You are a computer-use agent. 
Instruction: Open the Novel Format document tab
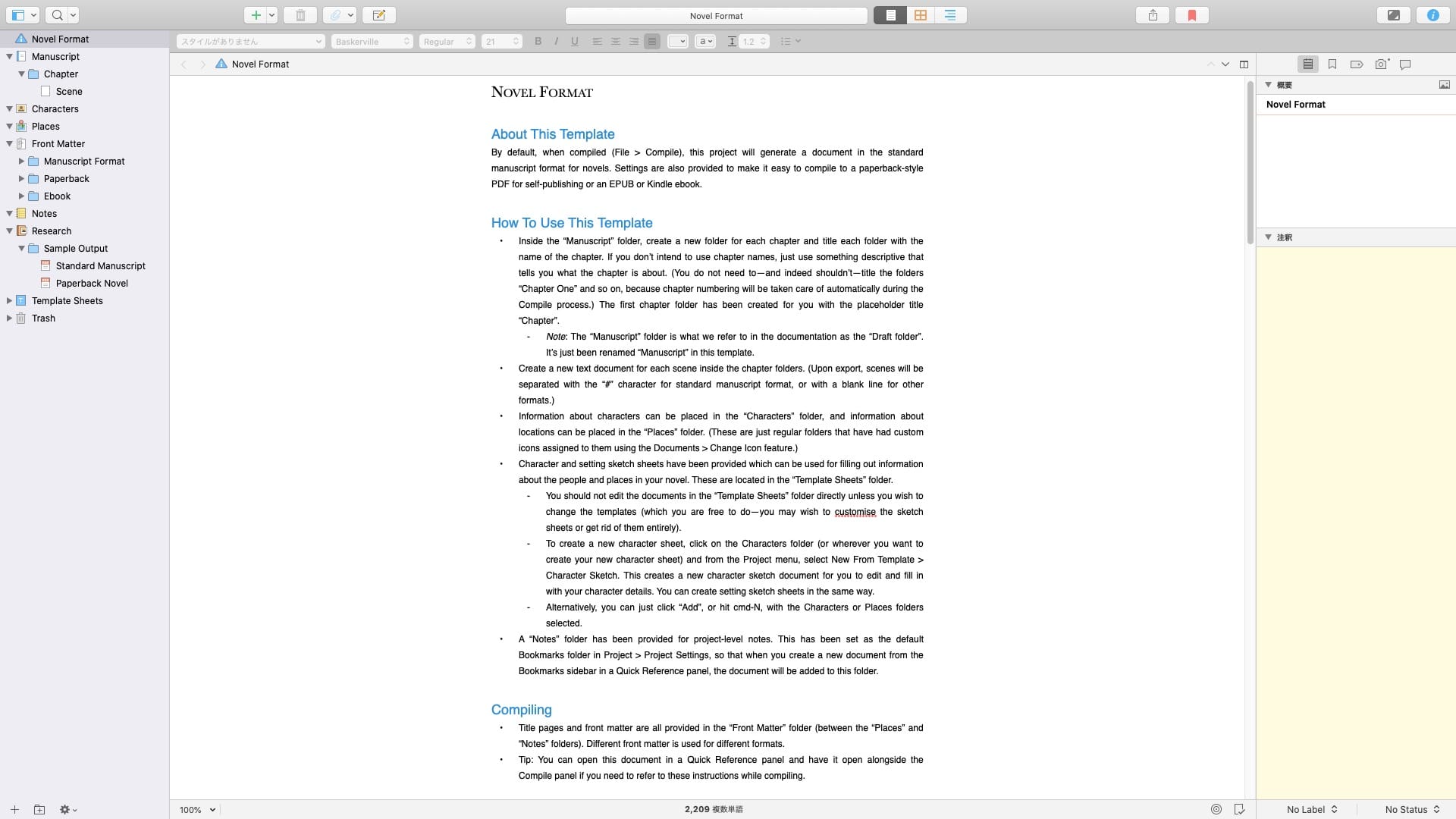259,63
